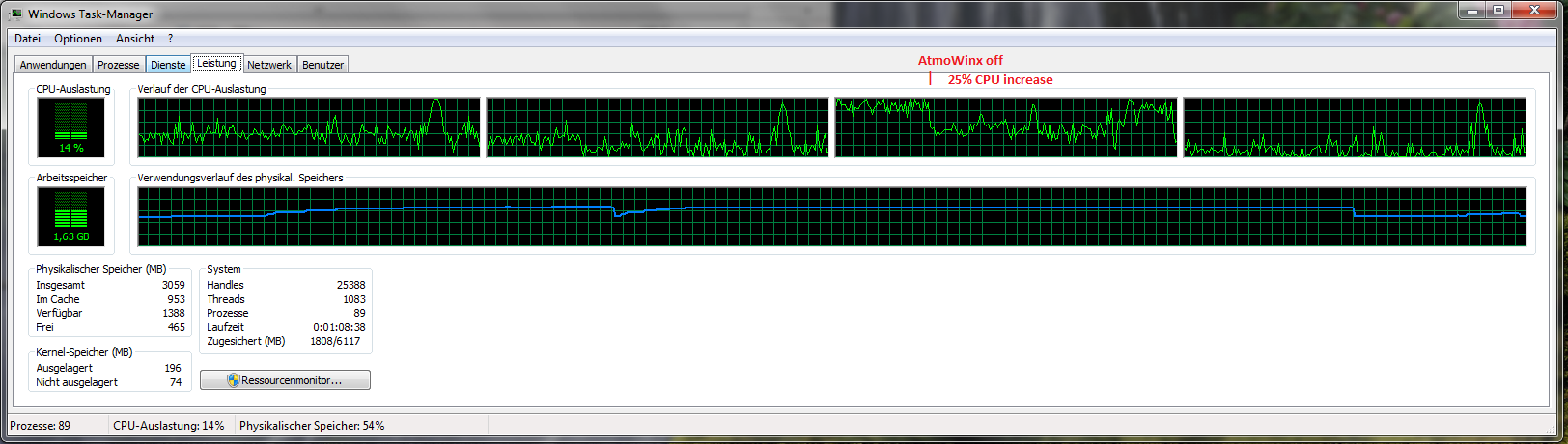This screenshot has height=444, width=1568.
Task: Switch to the Benutzer tab
Action: click(x=322, y=65)
